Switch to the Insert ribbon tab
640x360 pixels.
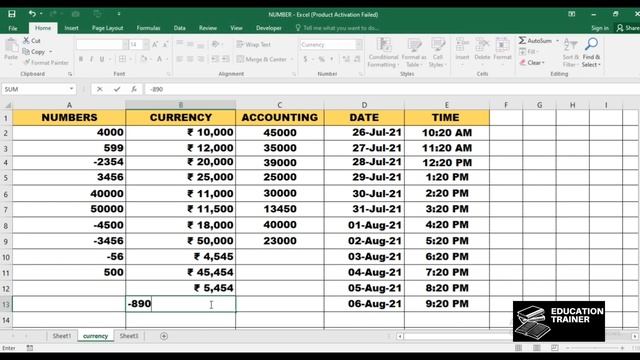click(x=71, y=28)
